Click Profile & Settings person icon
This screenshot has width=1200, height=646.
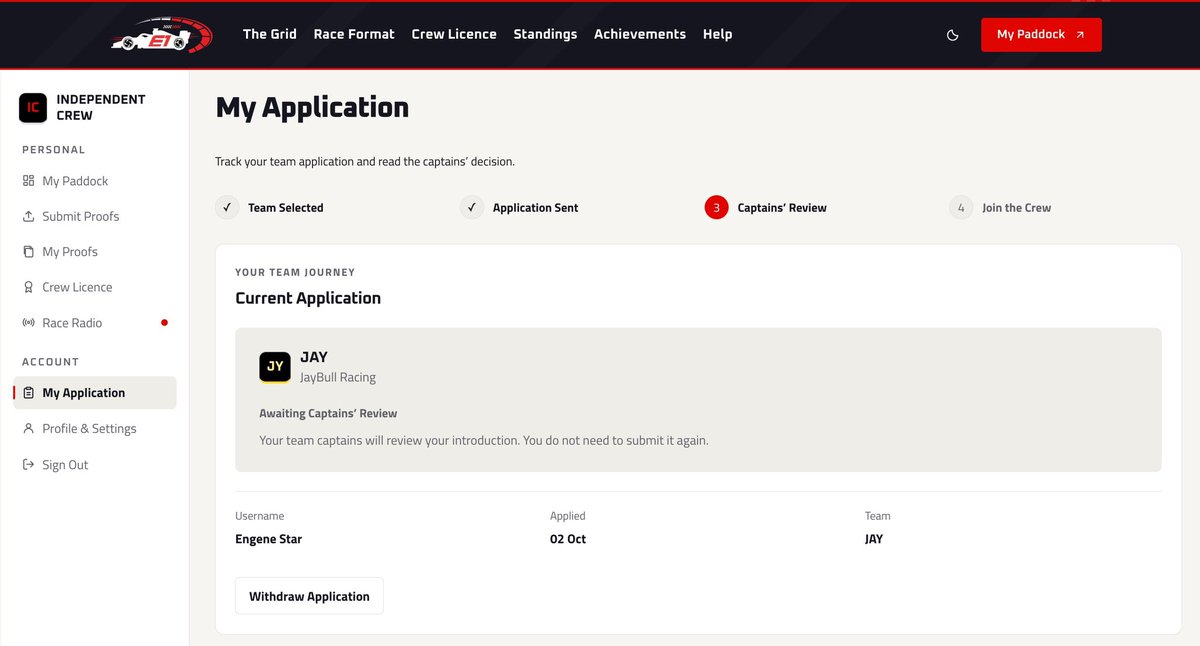[x=28, y=429]
